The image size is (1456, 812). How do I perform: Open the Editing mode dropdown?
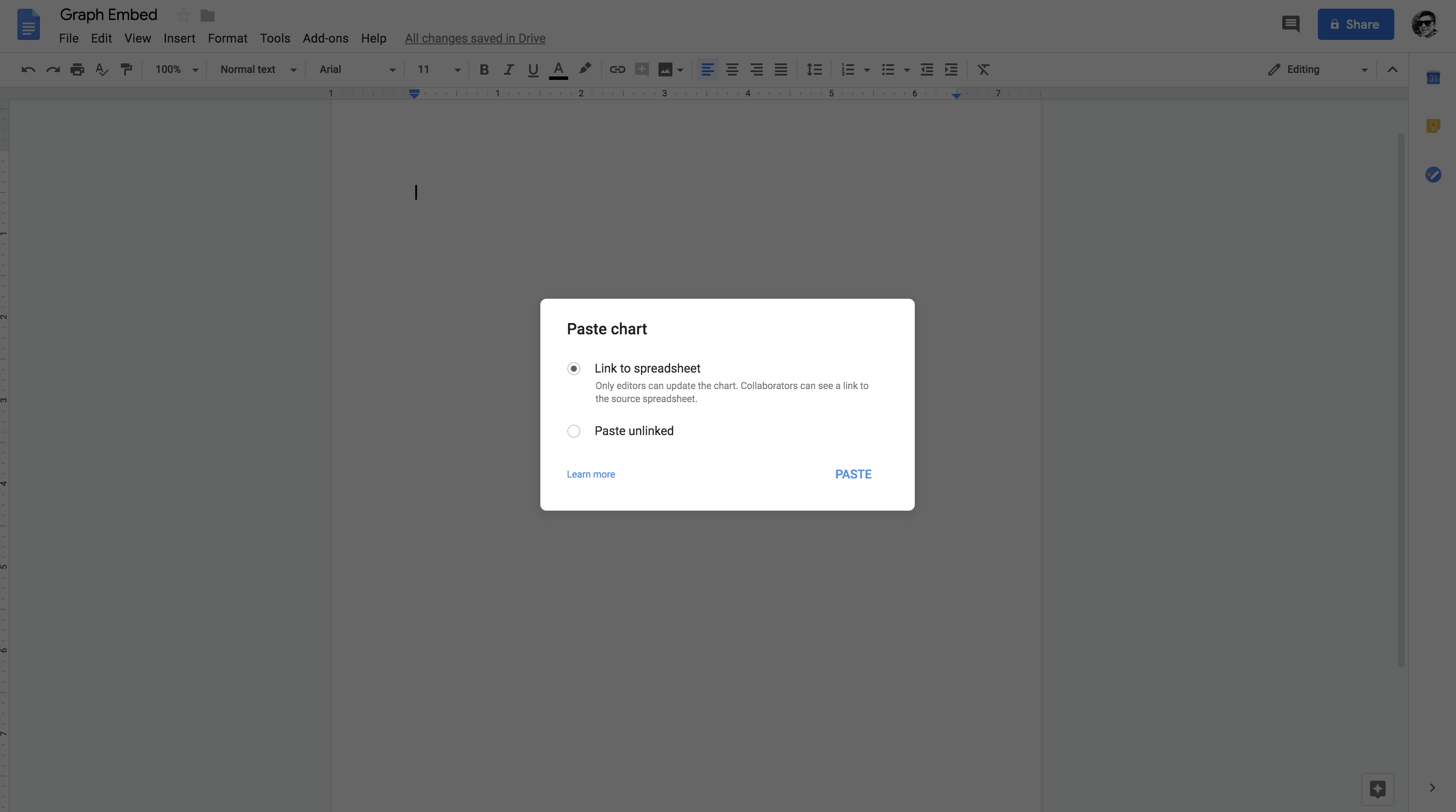click(x=1317, y=69)
